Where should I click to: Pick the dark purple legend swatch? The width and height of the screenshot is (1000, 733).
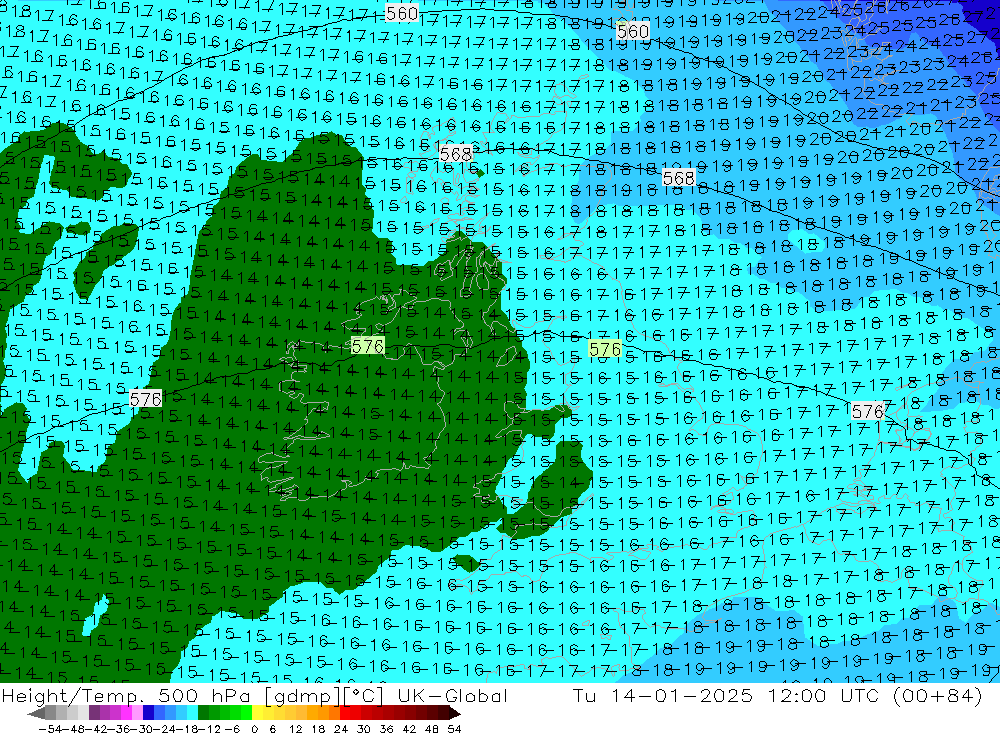coord(94,713)
